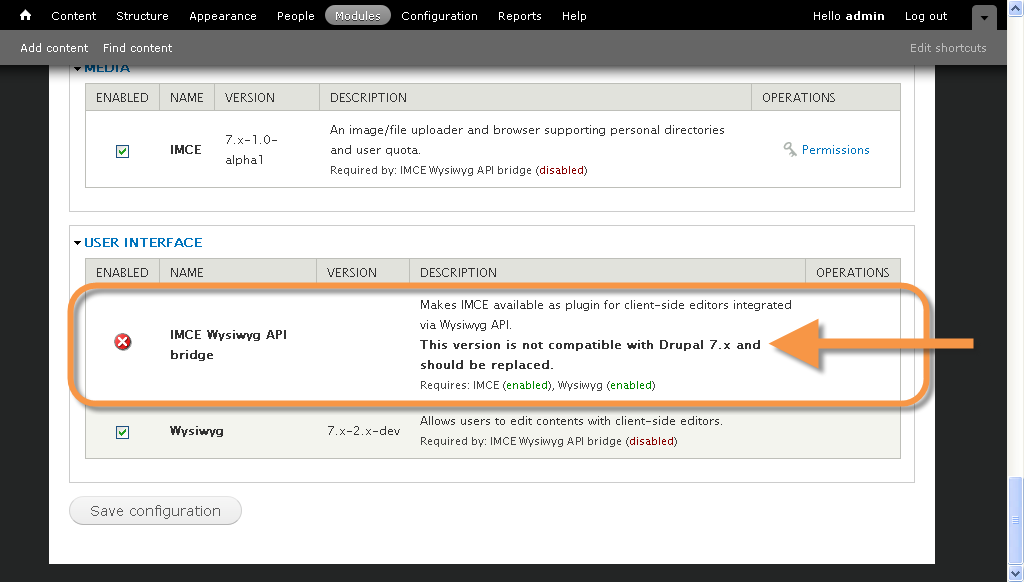Click the Add content shortcut
This screenshot has height=582, width=1024.
pos(54,48)
